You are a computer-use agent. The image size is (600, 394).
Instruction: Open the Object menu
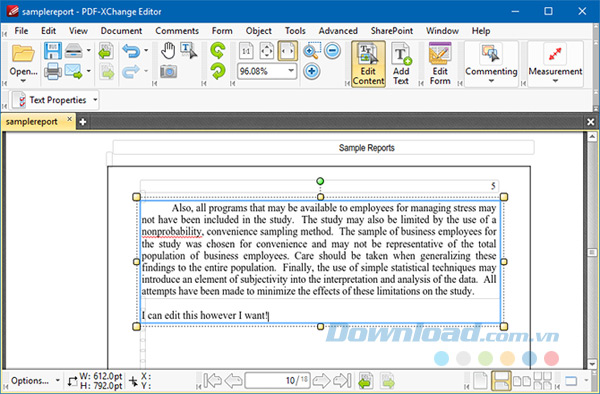pos(259,31)
